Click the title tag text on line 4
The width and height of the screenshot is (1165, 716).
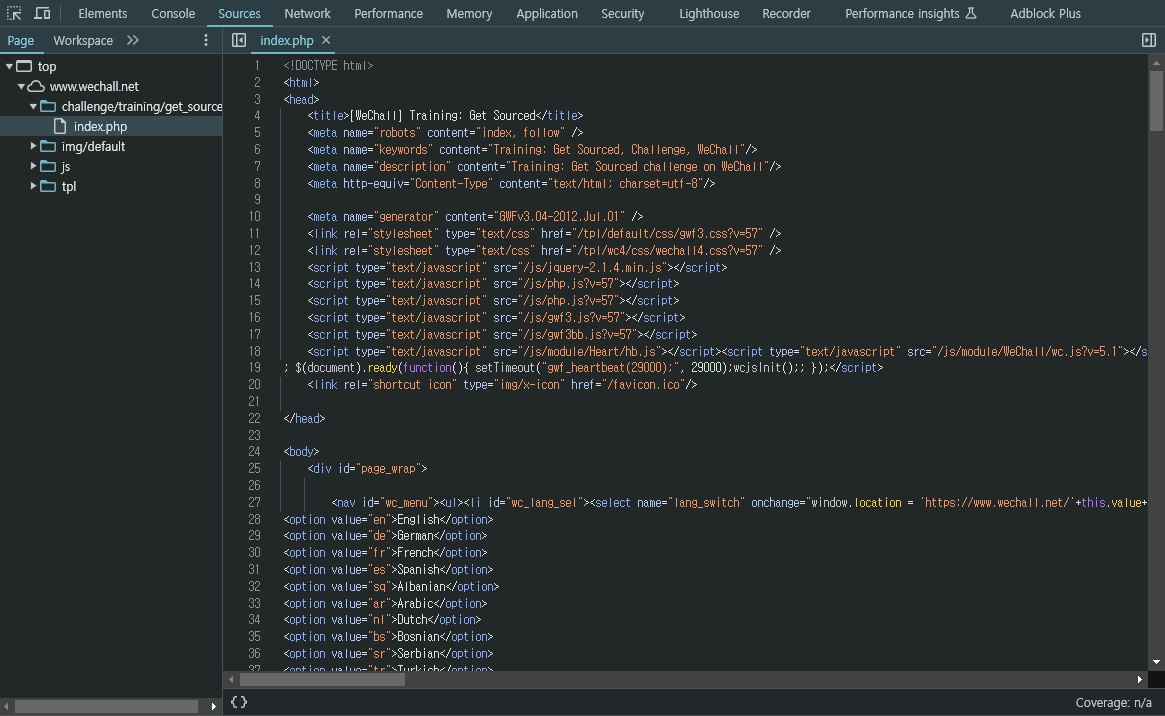coord(445,115)
